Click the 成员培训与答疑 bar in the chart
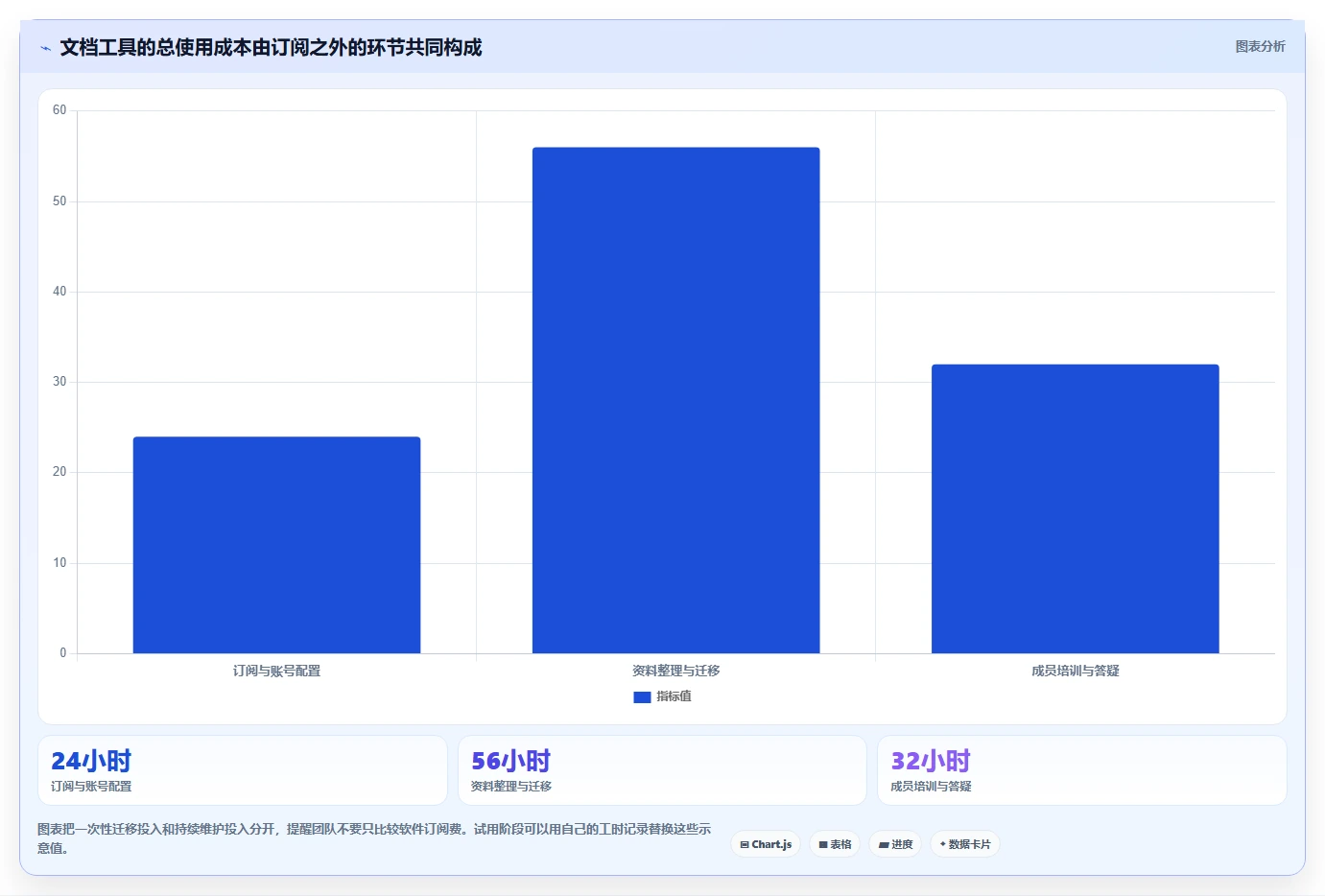1325x896 pixels. tap(1075, 508)
